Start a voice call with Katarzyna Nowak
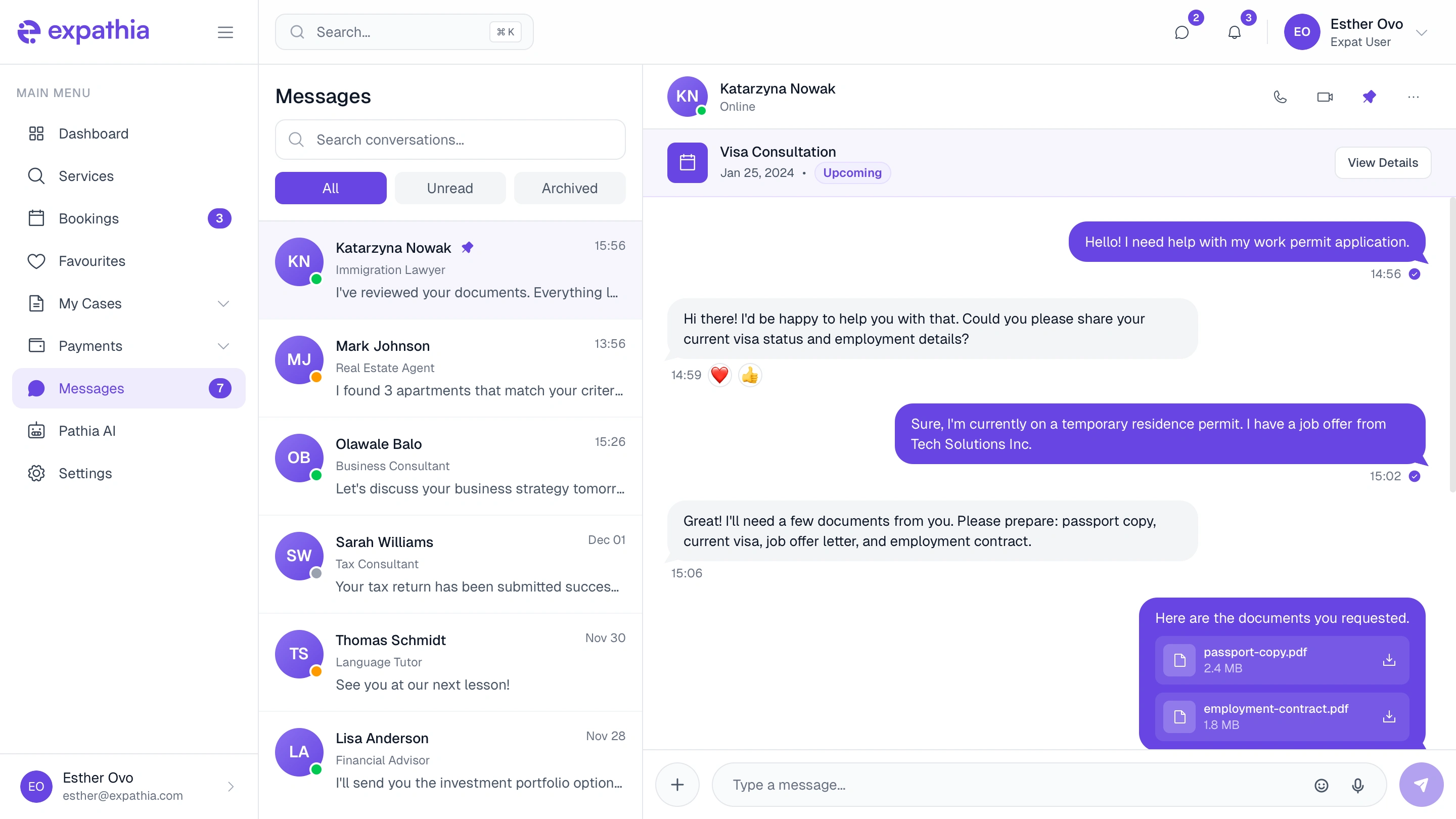 click(1280, 97)
